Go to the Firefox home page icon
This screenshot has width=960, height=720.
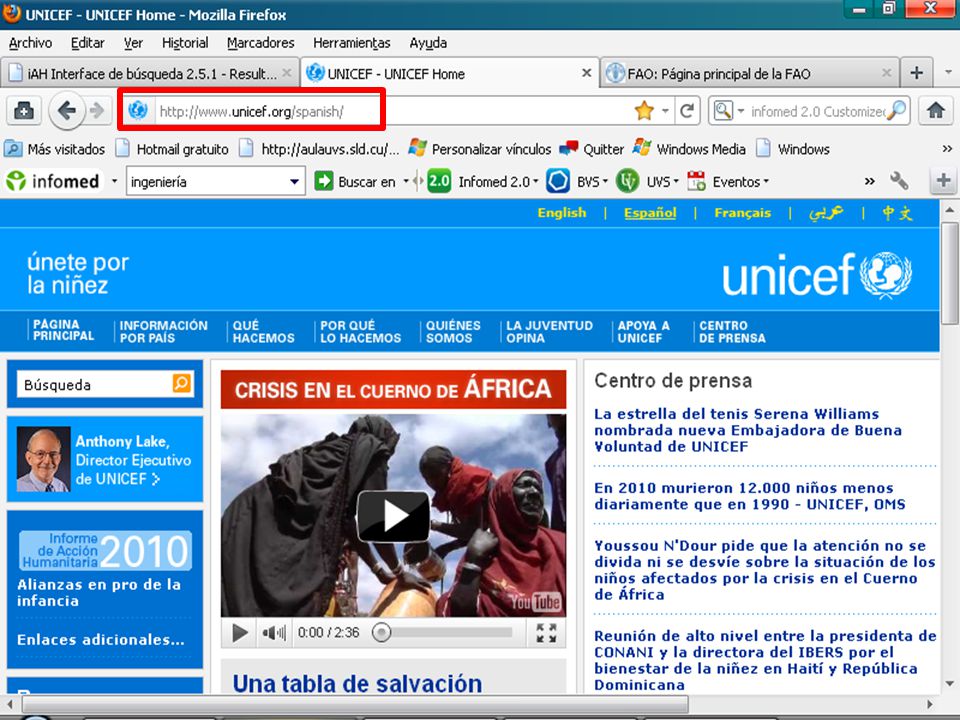point(936,111)
